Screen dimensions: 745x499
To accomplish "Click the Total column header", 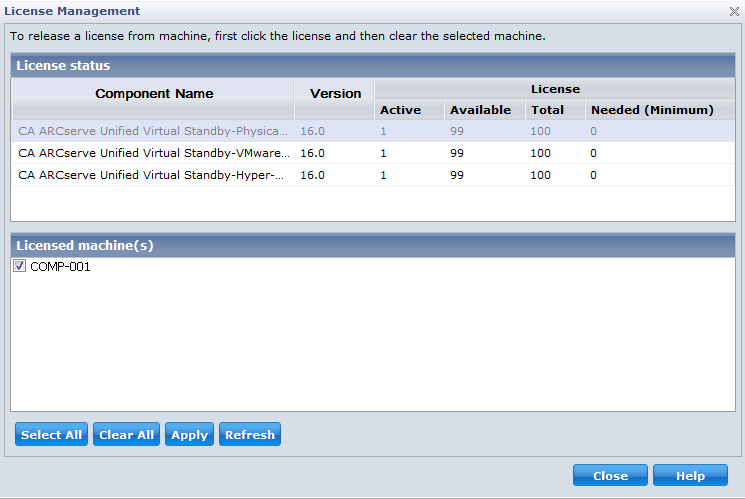I will click(x=547, y=110).
